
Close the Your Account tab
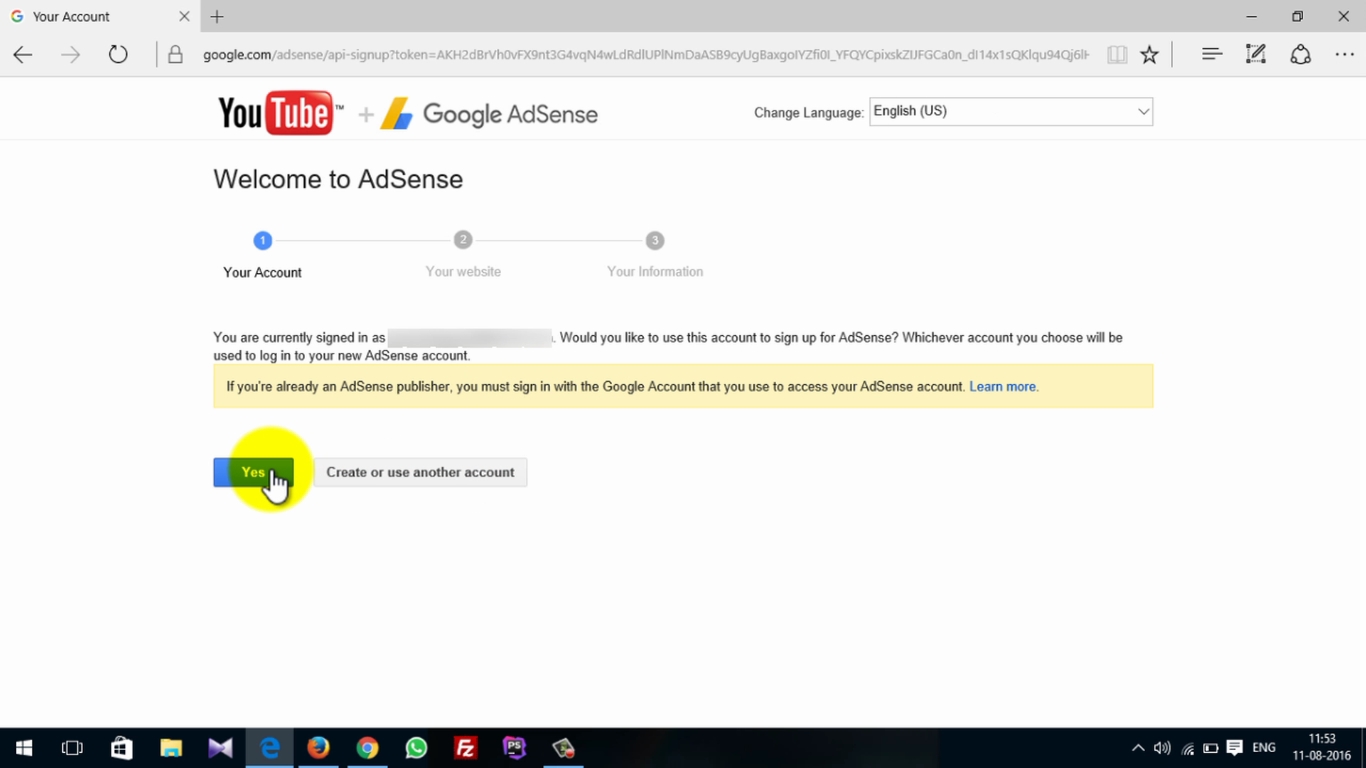(x=184, y=16)
